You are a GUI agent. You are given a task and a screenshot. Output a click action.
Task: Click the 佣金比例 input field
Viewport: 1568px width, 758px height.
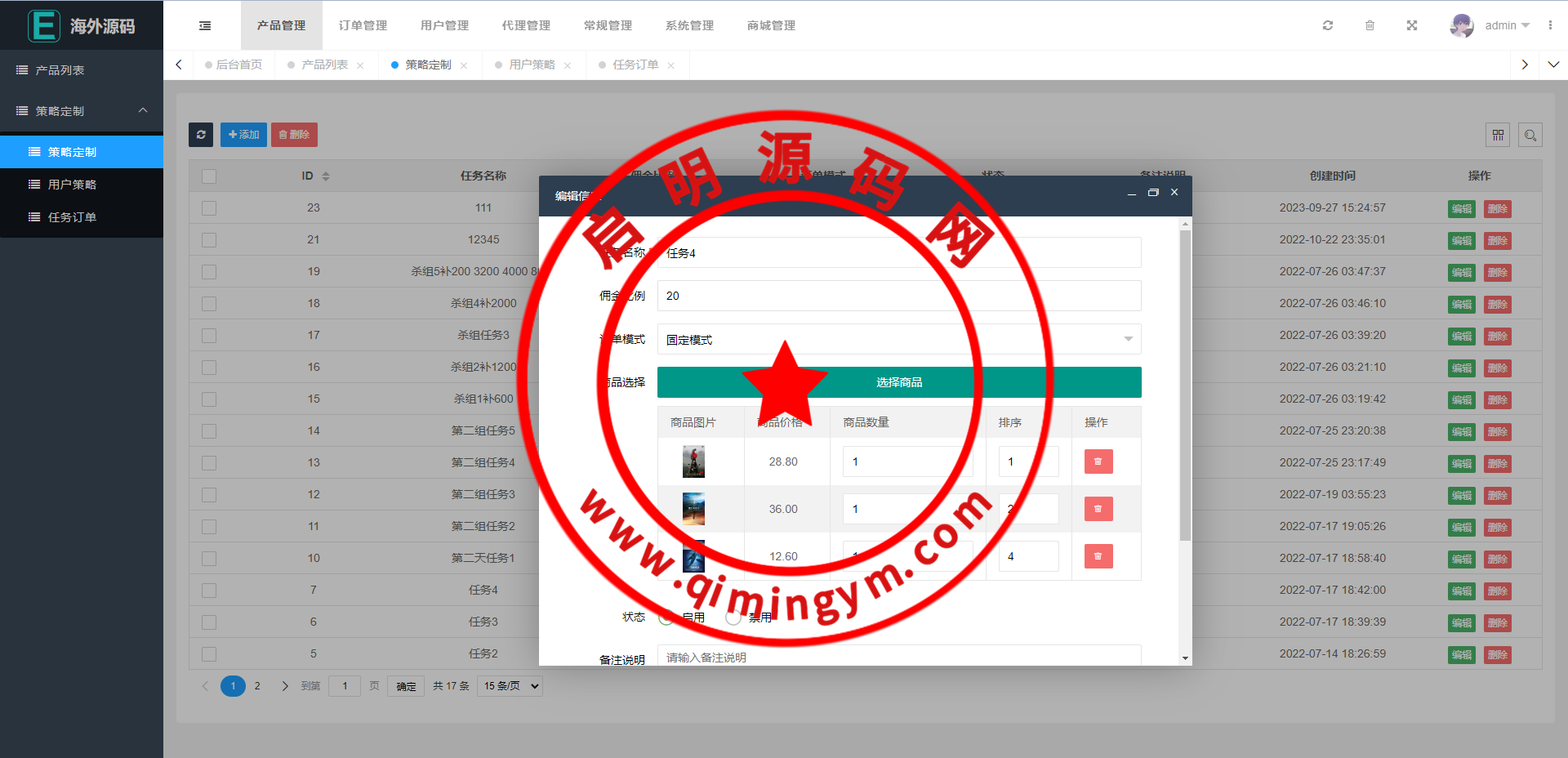(x=898, y=296)
